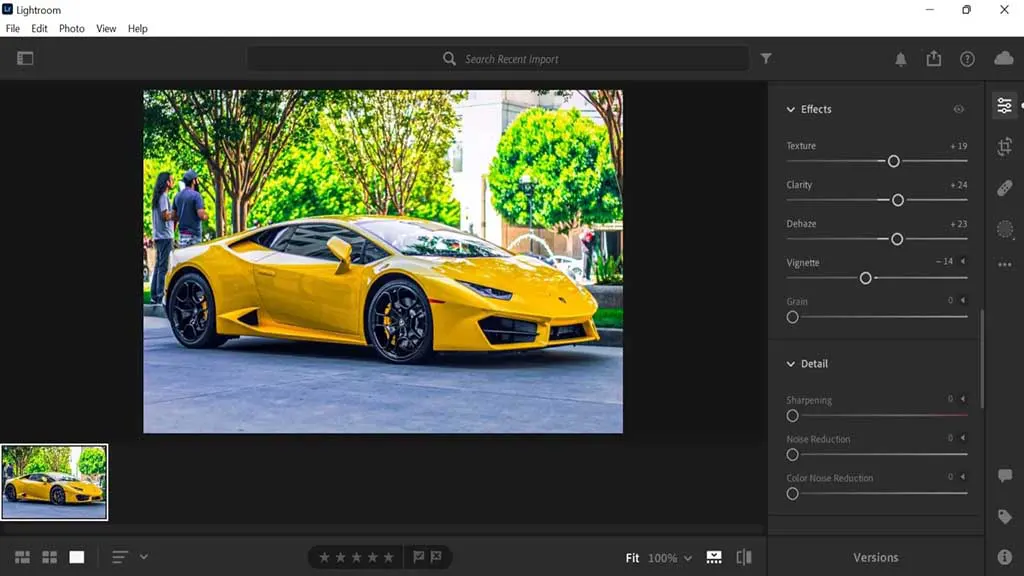Open the help question mark icon

(967, 59)
